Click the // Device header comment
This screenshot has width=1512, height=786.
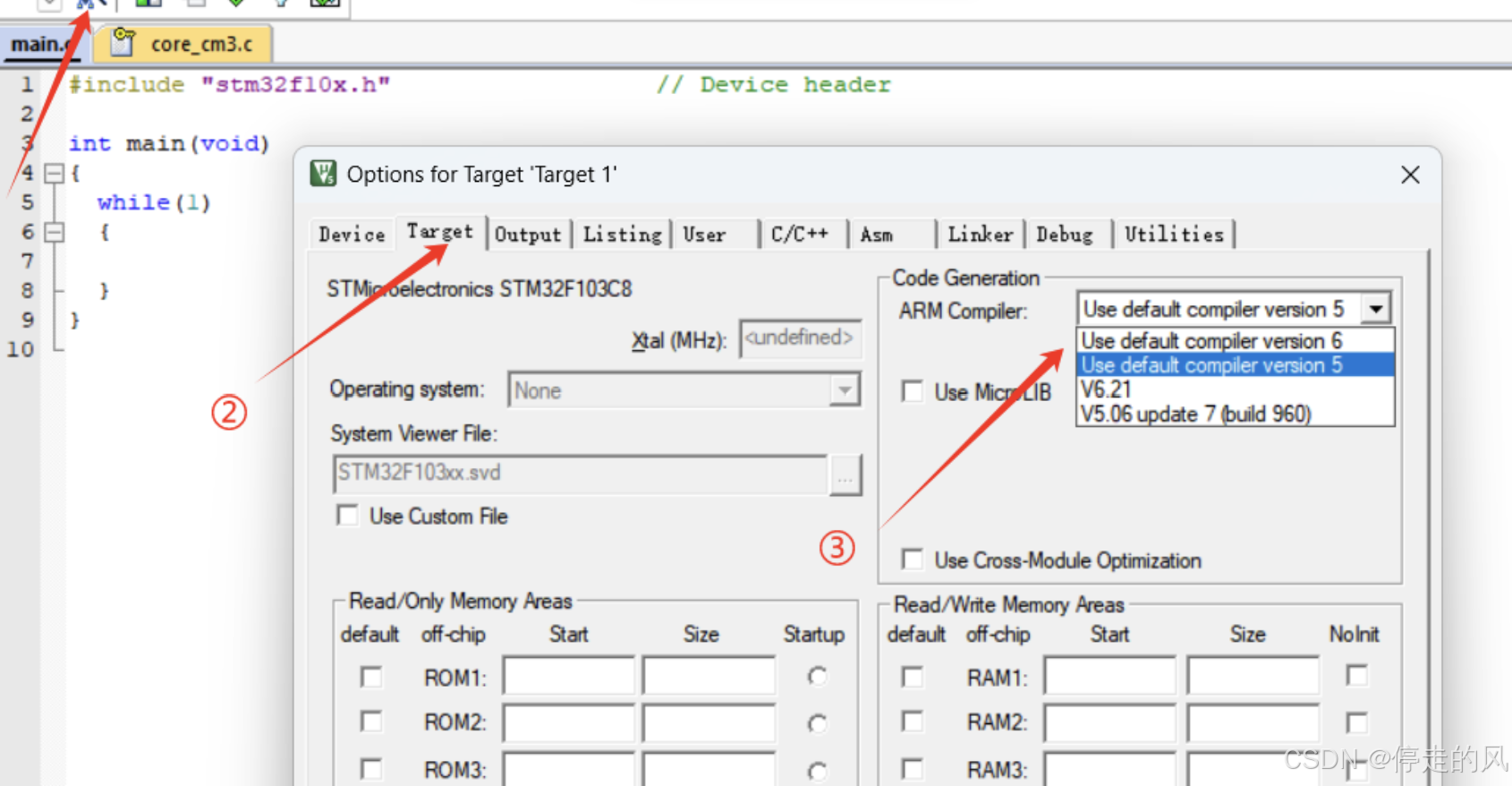point(774,85)
